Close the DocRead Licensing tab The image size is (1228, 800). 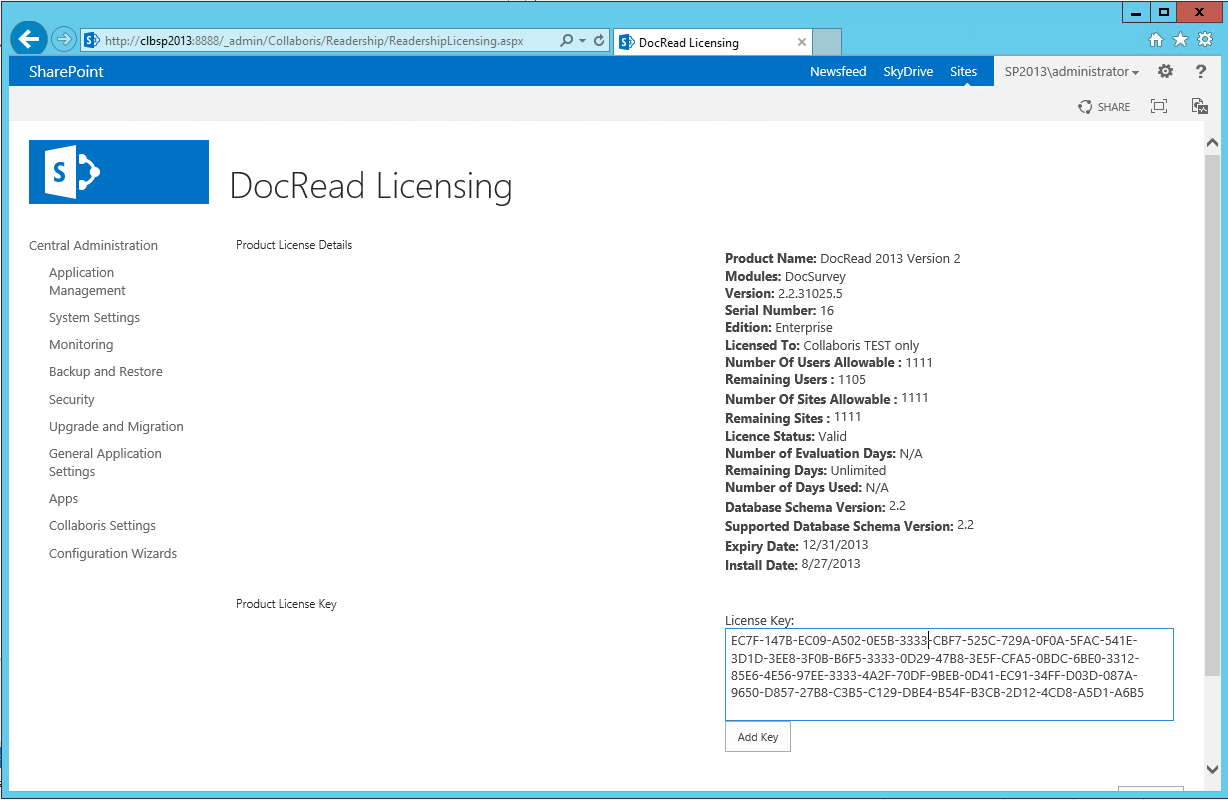coord(802,42)
